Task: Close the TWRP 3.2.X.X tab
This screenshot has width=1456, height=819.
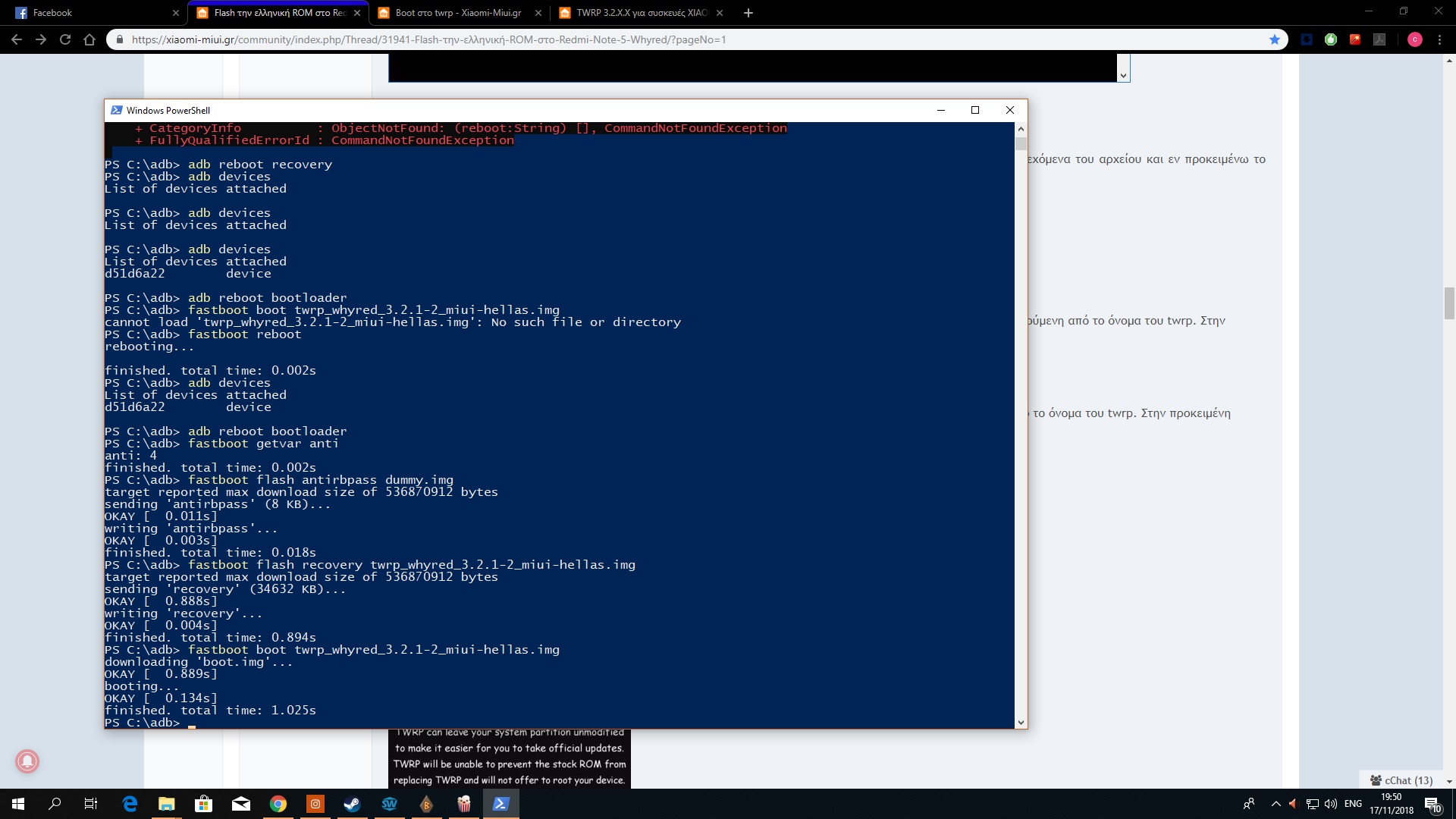Action: 720,13
